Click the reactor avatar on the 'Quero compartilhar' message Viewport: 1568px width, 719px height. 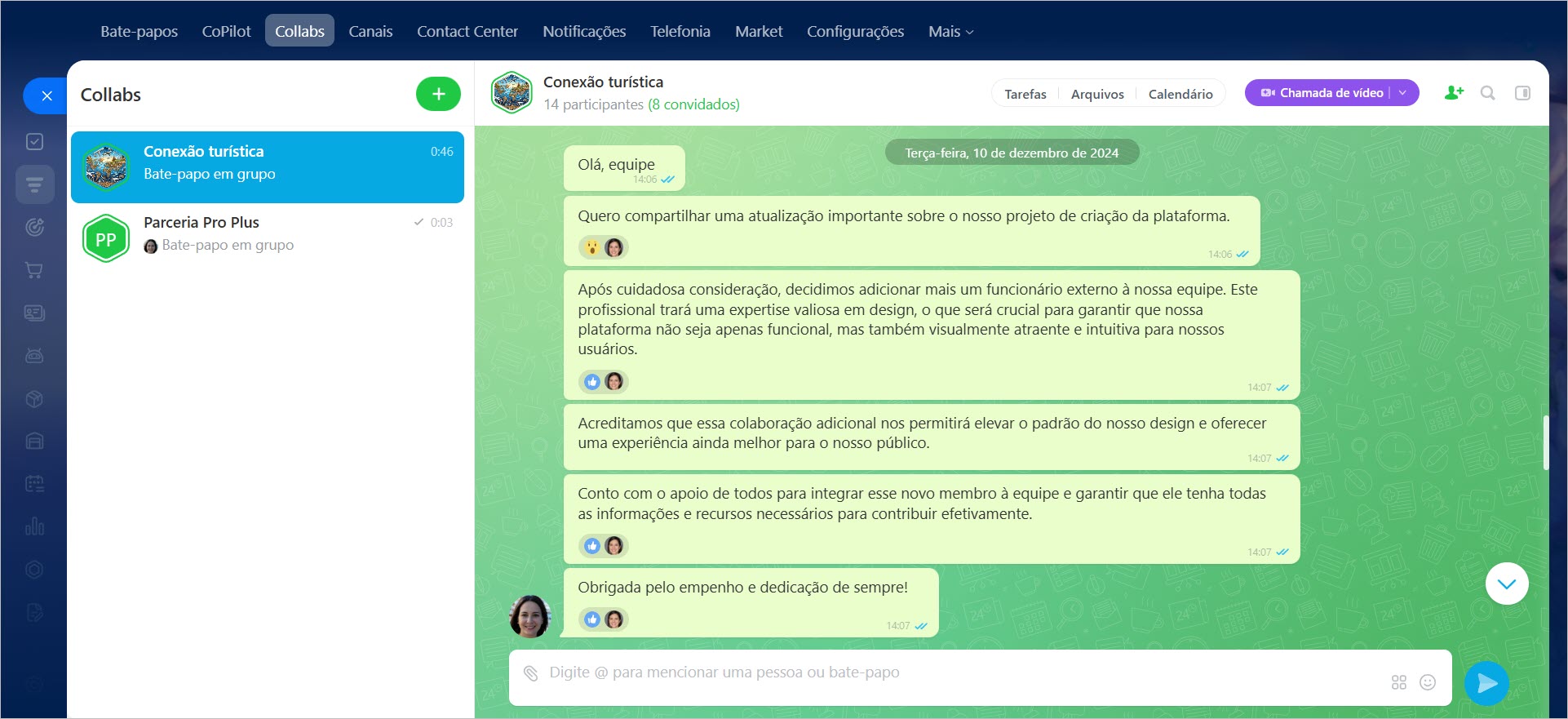pos(614,247)
